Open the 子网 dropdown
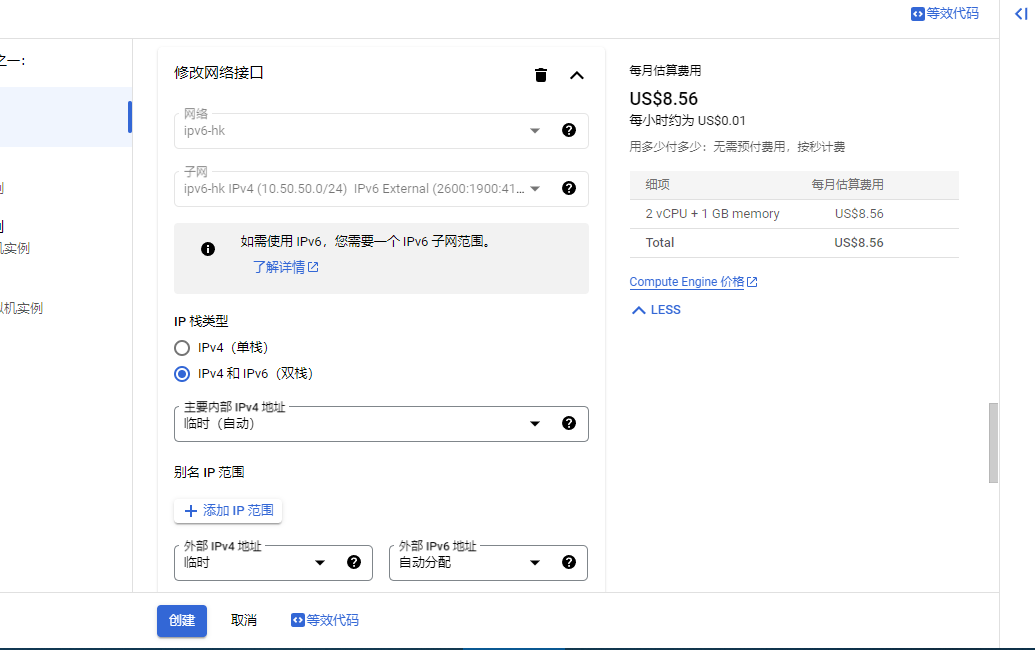1035x650 pixels. point(360,188)
